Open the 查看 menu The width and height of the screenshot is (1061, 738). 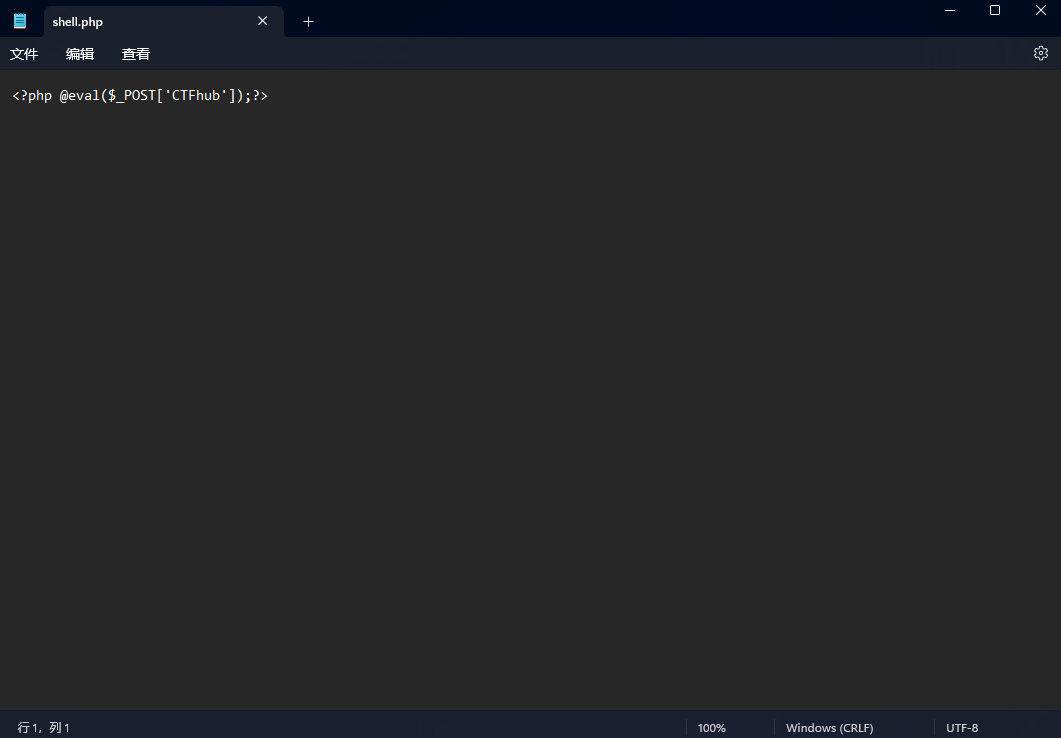[x=135, y=54]
